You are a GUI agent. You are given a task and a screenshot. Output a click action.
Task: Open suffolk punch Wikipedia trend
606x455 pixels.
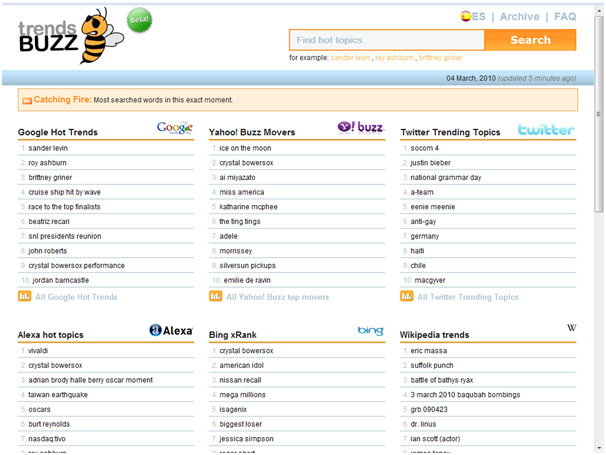coord(432,365)
